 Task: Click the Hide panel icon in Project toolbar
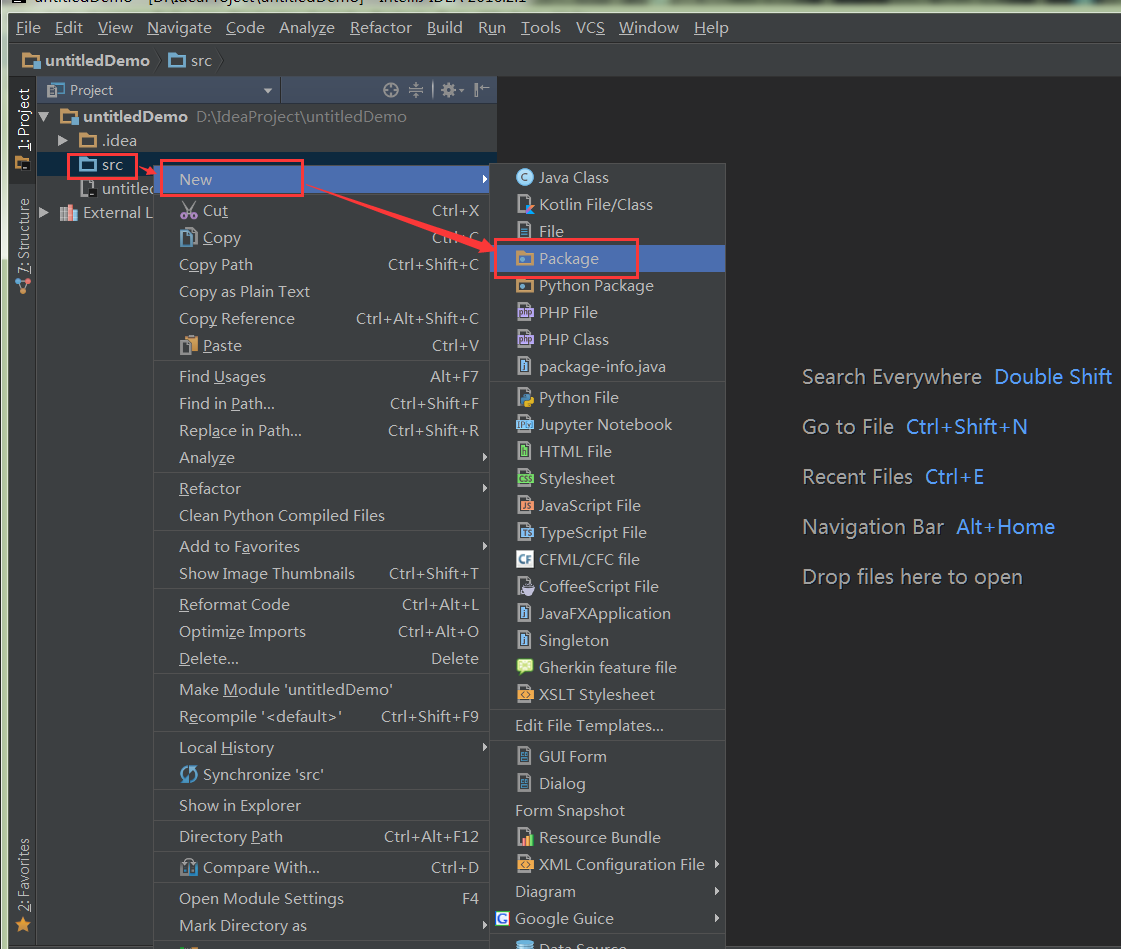481,90
